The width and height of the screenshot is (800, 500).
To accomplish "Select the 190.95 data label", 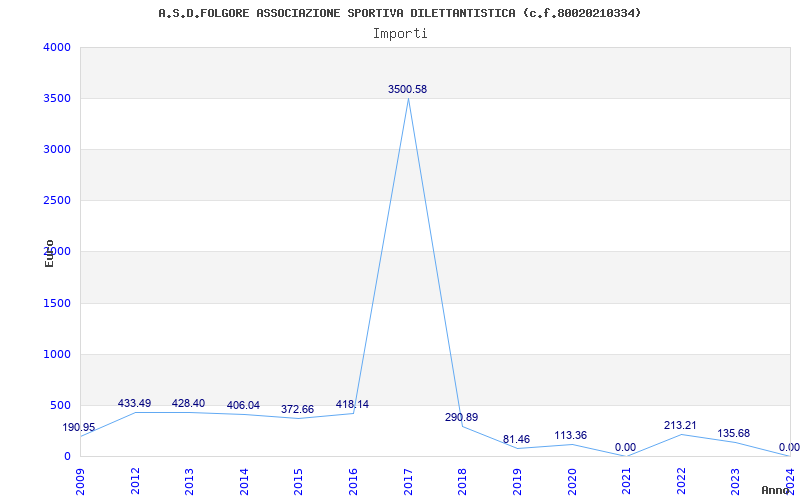I will (x=79, y=428).
